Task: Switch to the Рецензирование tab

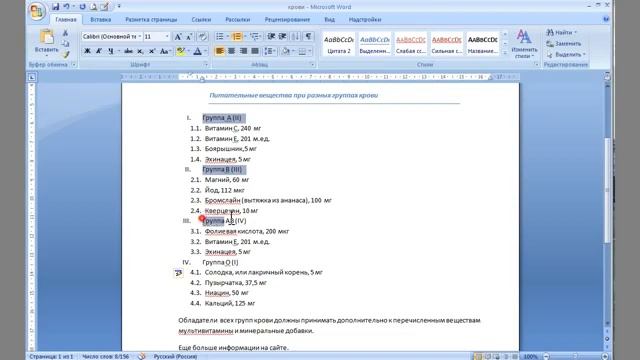Action: click(x=287, y=20)
